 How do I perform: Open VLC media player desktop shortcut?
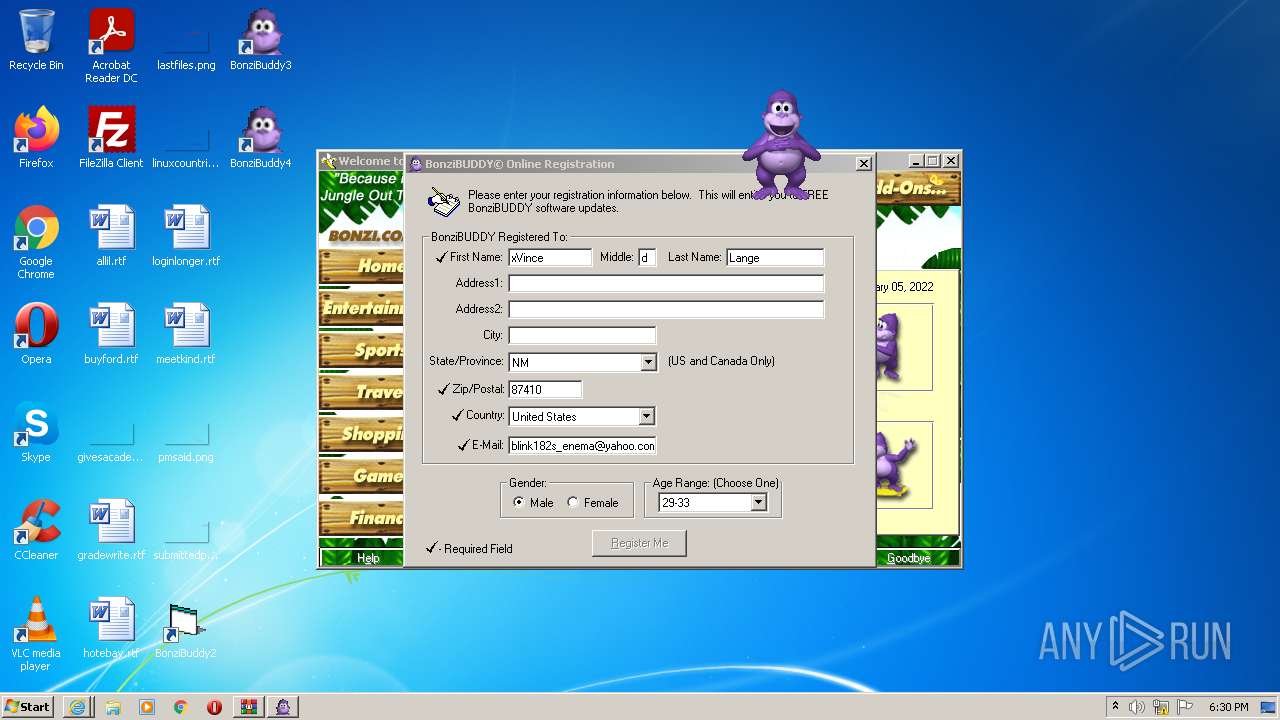pyautogui.click(x=36, y=634)
